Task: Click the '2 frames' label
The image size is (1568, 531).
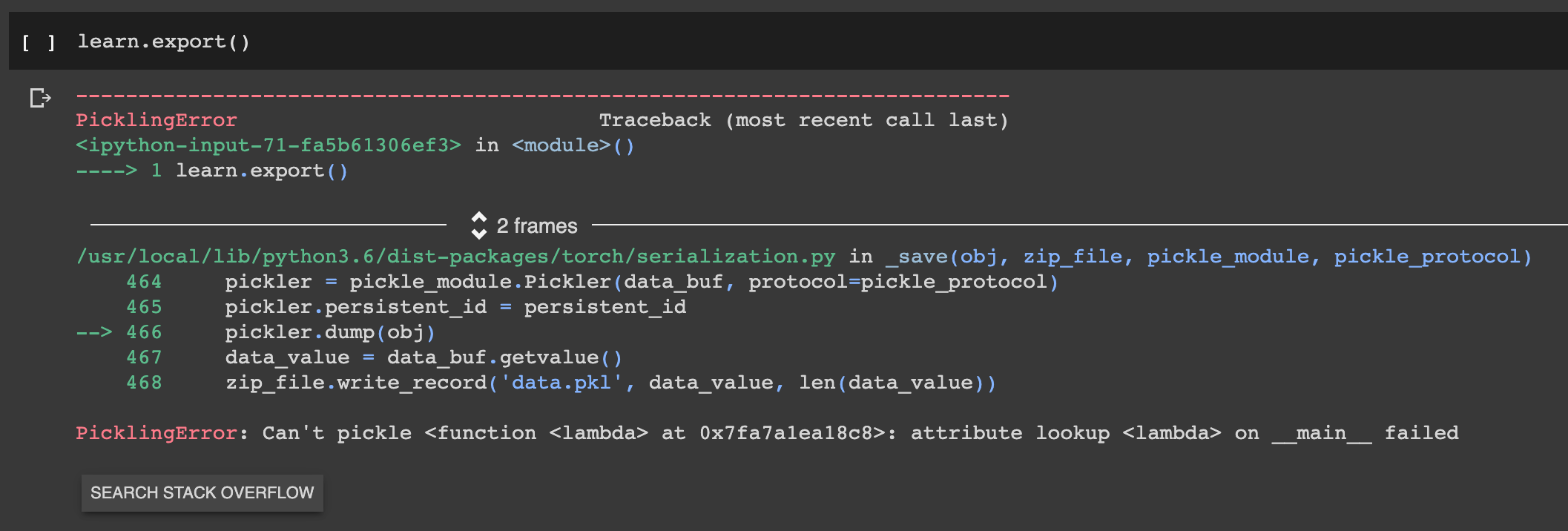Action: (x=537, y=226)
